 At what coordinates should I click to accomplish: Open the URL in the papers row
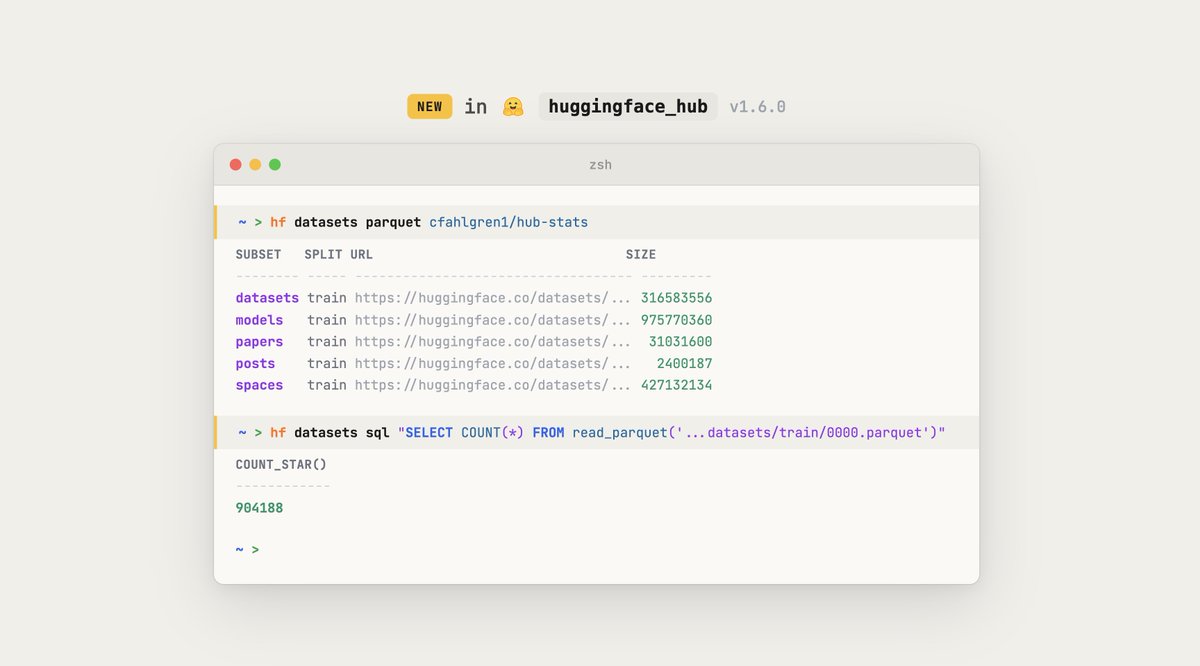coord(493,342)
